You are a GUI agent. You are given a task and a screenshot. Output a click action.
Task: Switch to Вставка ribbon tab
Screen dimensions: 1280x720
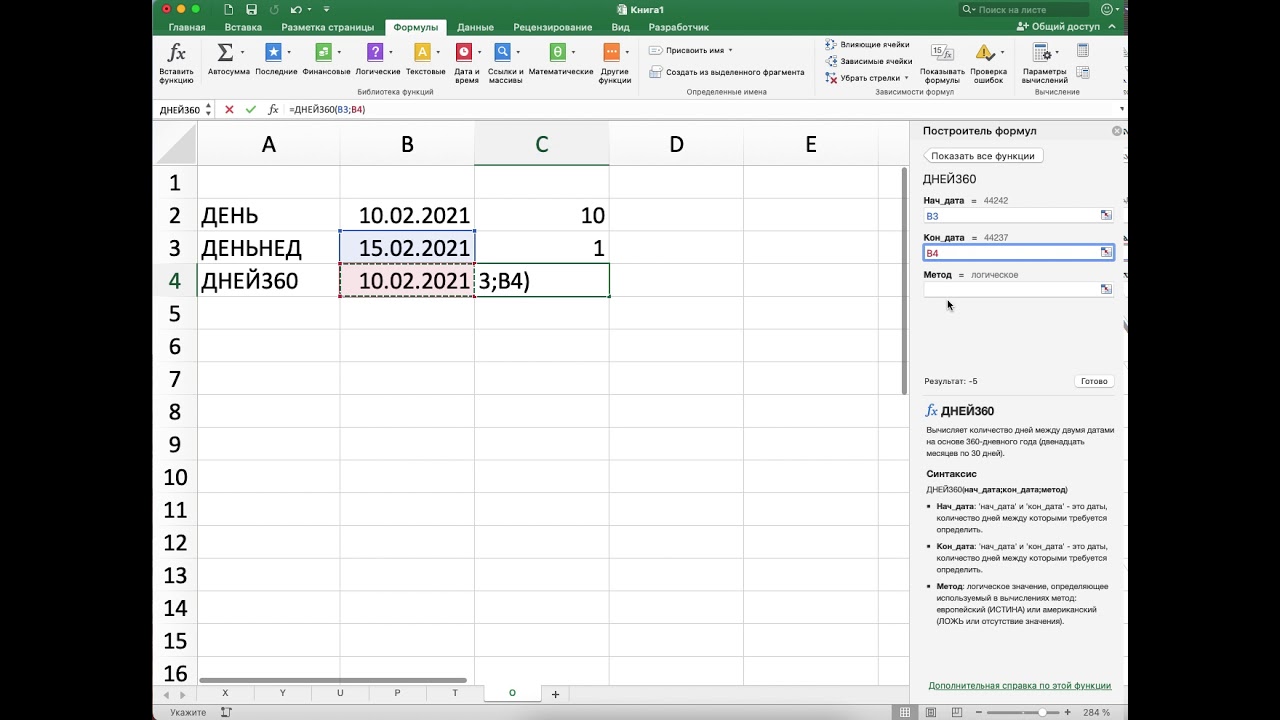243,27
